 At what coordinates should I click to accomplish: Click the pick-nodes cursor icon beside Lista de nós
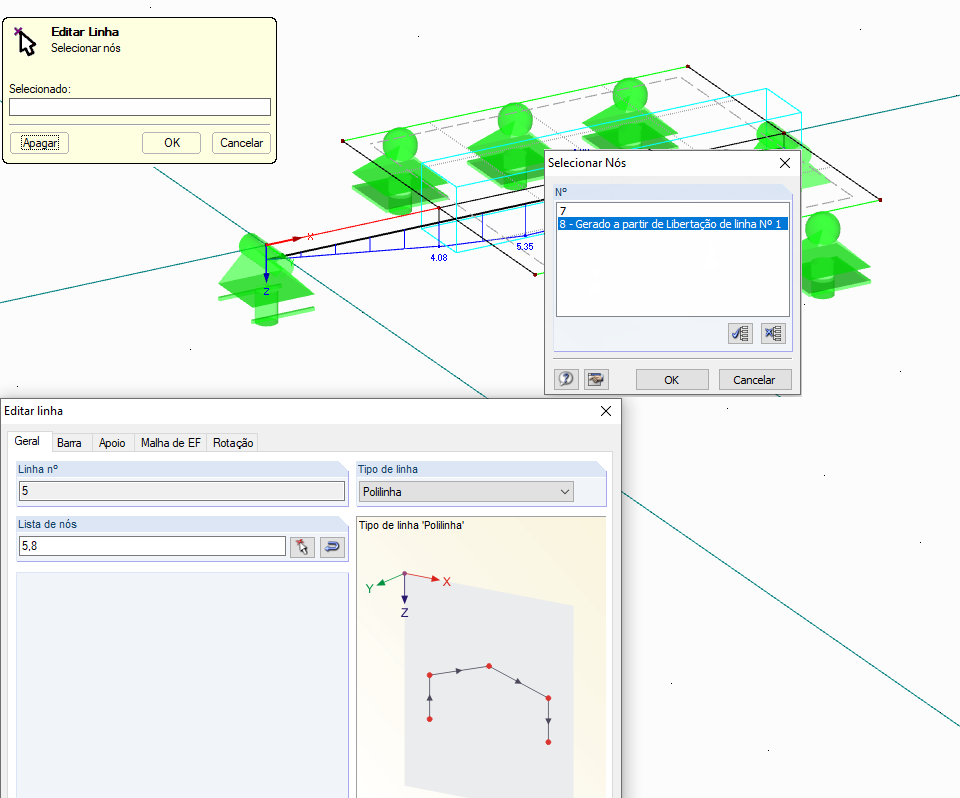click(302, 547)
